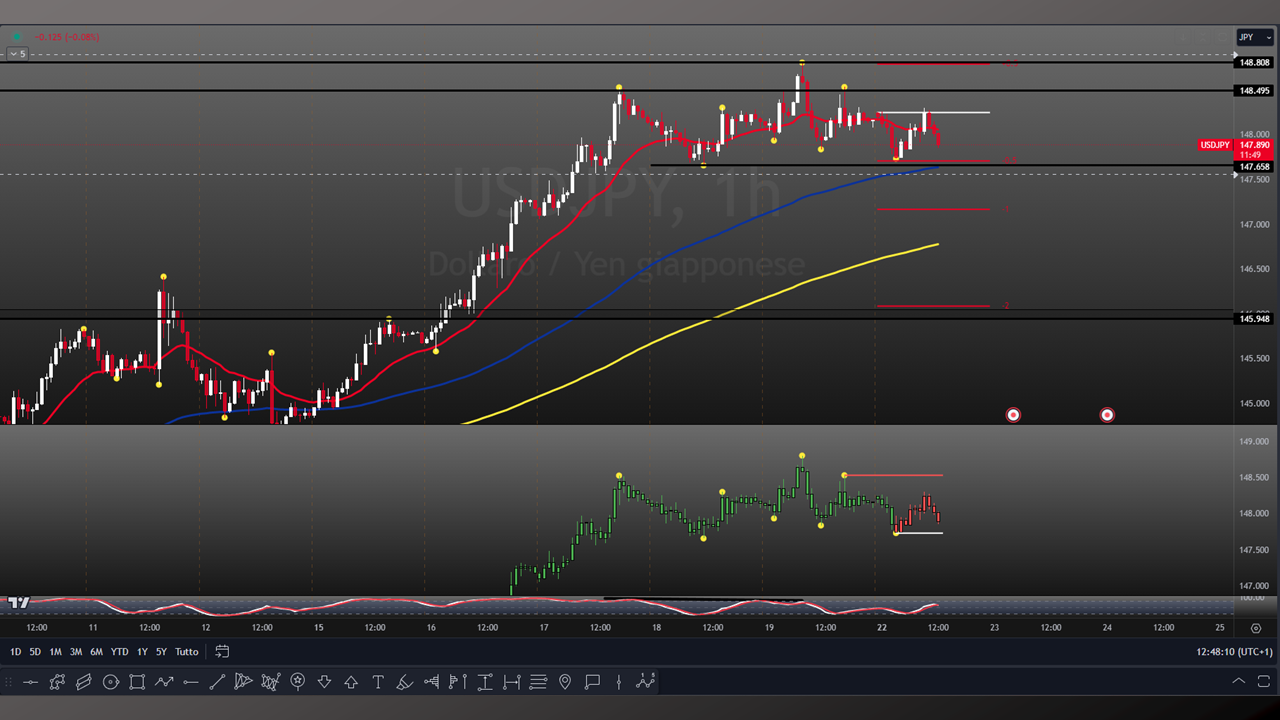The width and height of the screenshot is (1280, 720).
Task: Select the polyline path drawing tool
Action: [x=57, y=682]
